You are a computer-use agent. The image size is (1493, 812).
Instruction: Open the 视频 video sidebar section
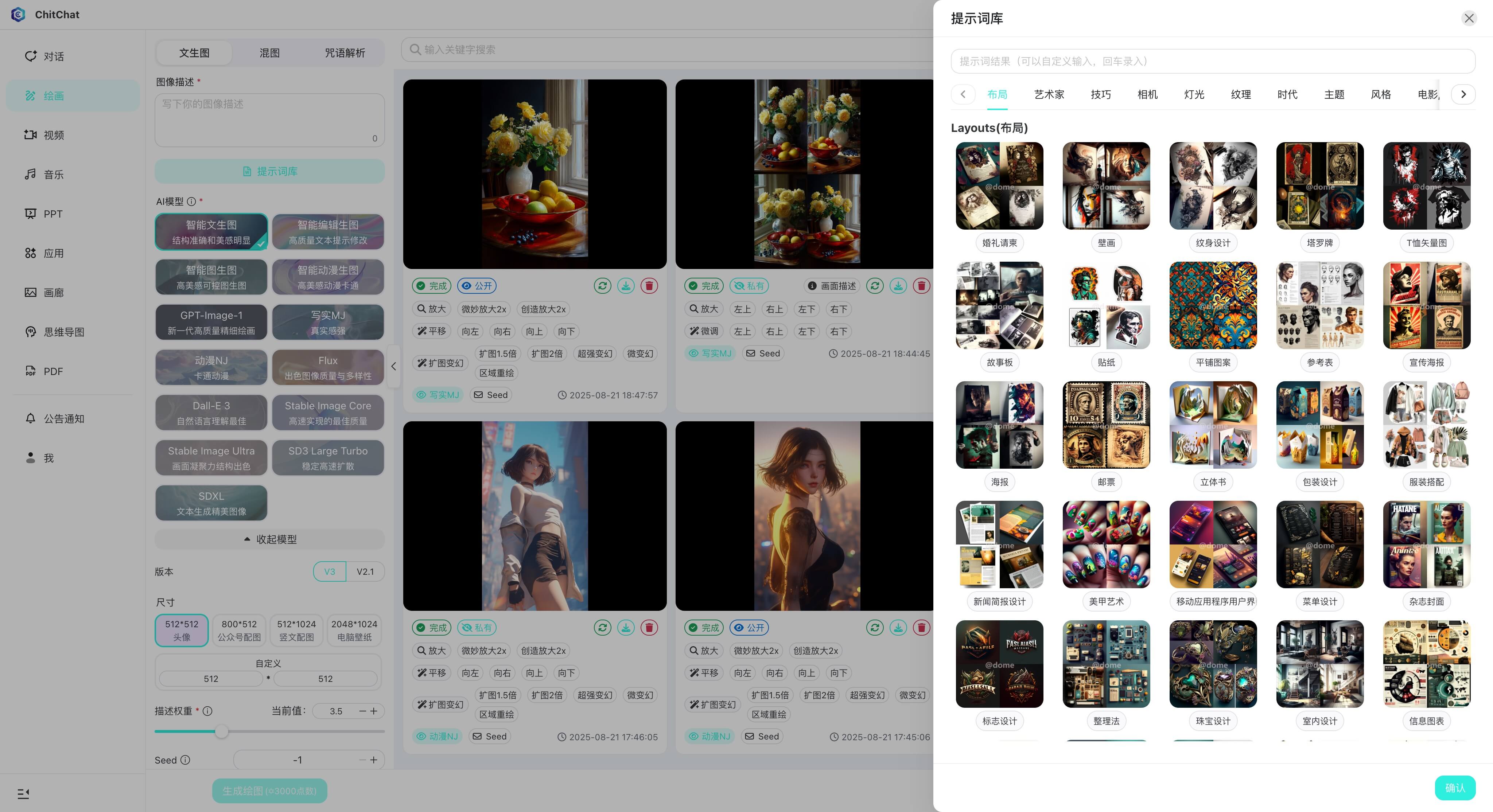point(53,135)
